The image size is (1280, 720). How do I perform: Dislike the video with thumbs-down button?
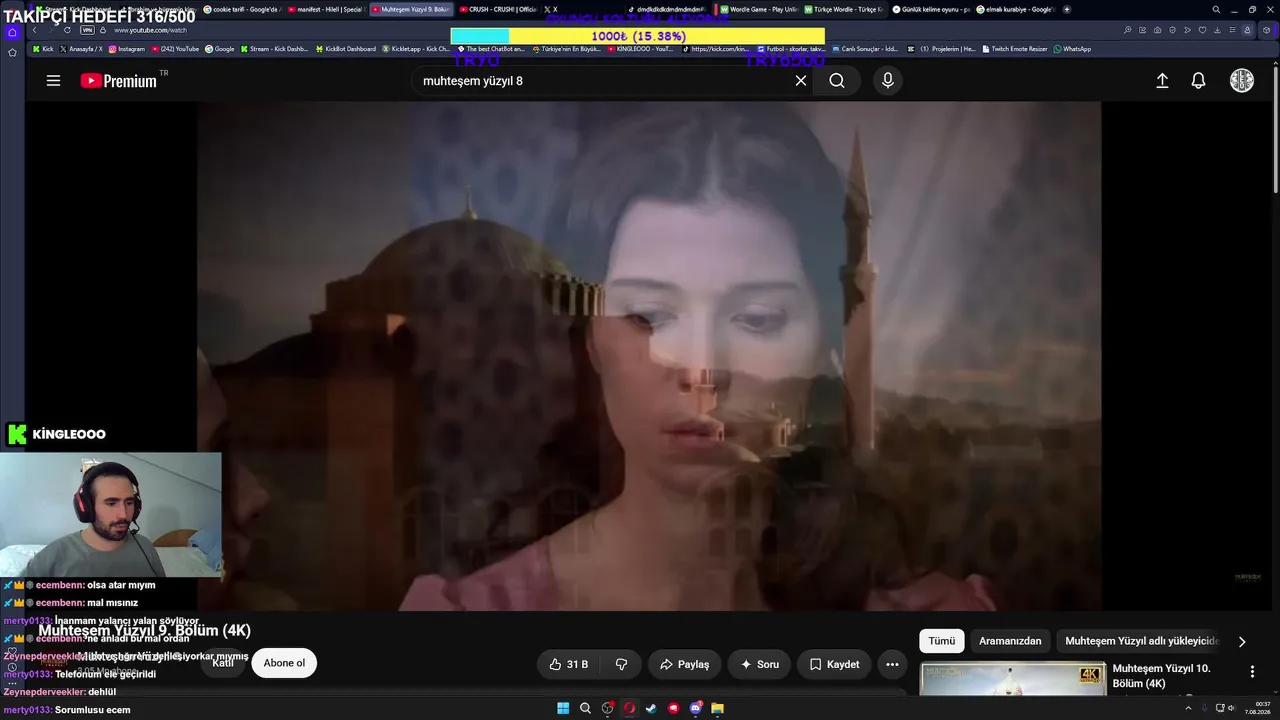pos(621,664)
